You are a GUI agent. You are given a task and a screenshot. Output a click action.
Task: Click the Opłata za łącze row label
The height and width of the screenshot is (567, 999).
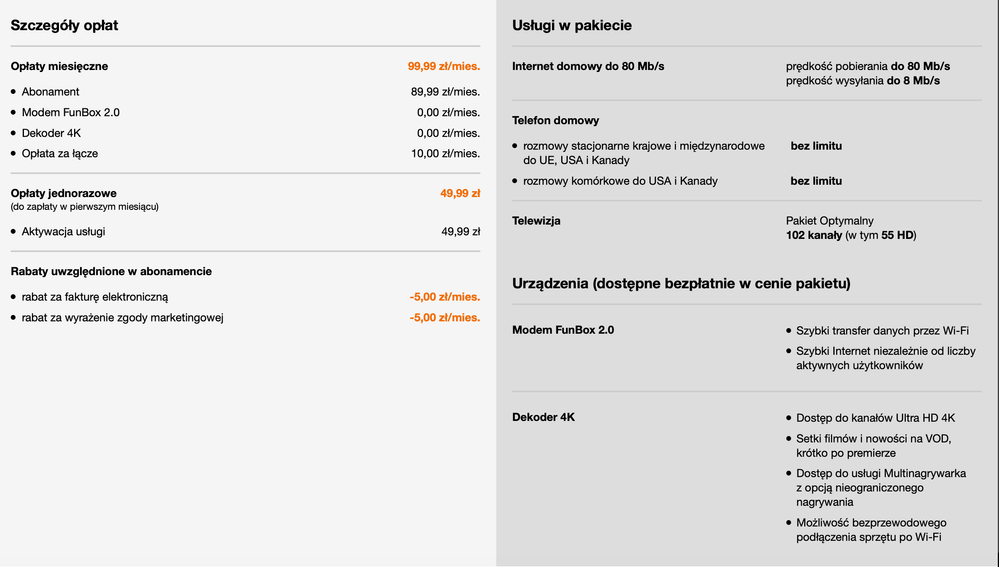coord(60,154)
